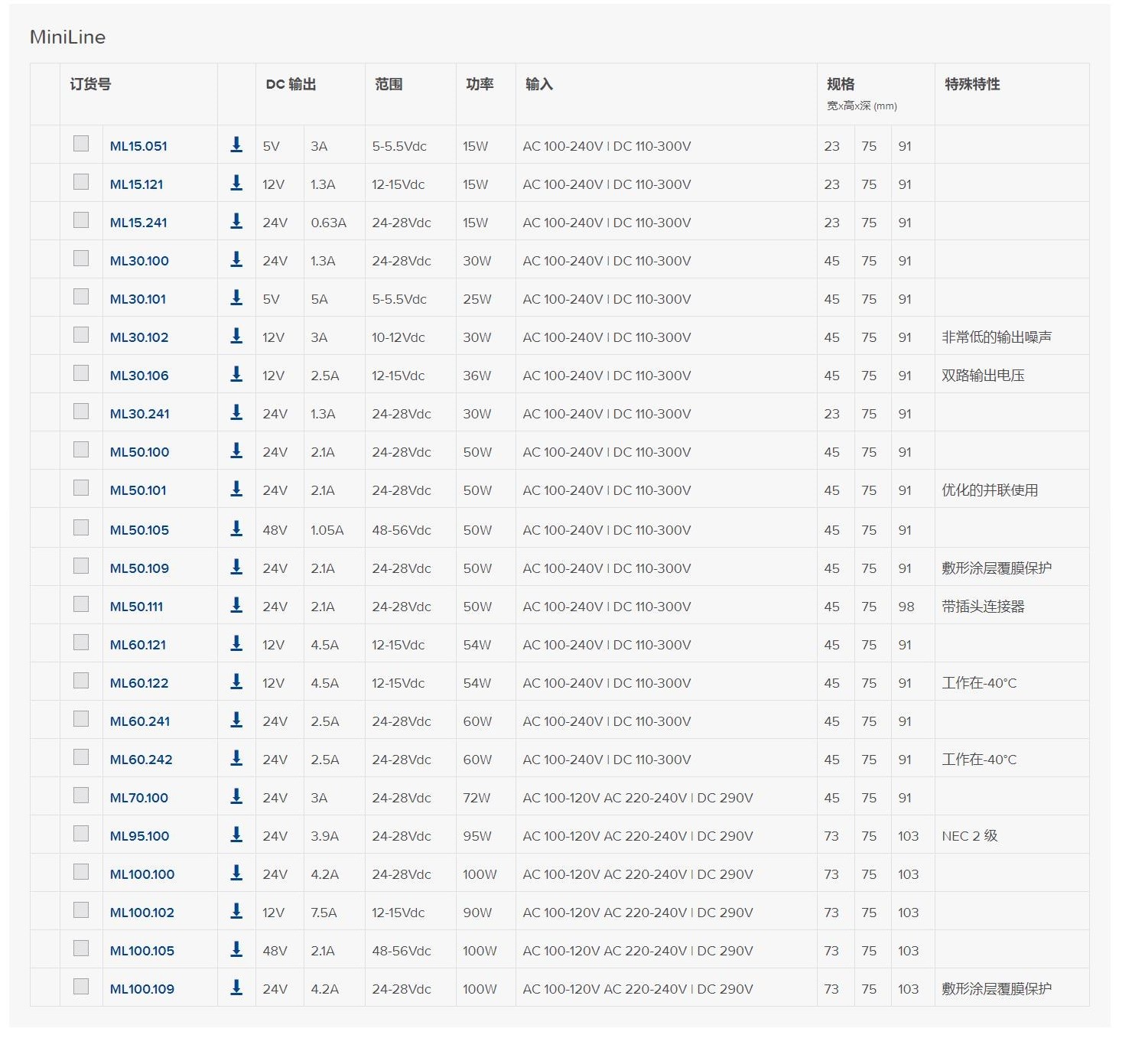Viewport: 1145px width, 1064px height.
Task: Select the ML30.106 row checkbox
Action: tap(81, 373)
